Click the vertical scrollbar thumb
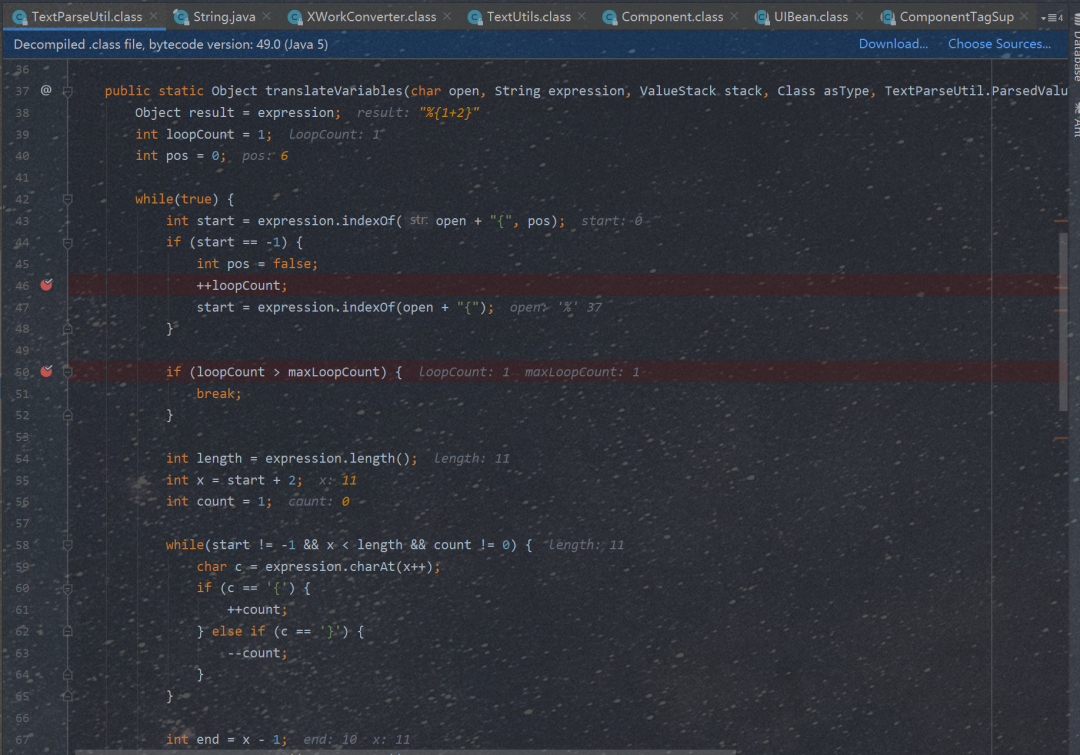The image size is (1080, 755). (x=1063, y=323)
